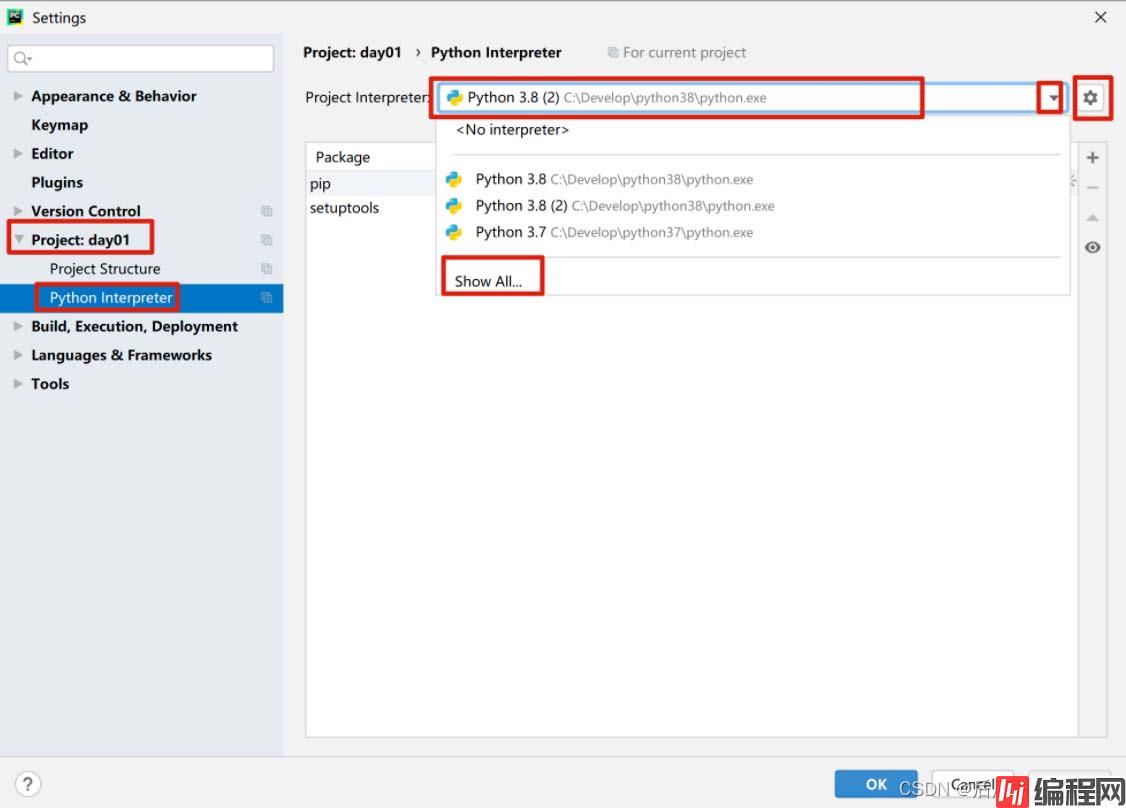This screenshot has height=808, width=1126.
Task: Expand the Appearance & Behavior section
Action: pyautogui.click(x=18, y=97)
